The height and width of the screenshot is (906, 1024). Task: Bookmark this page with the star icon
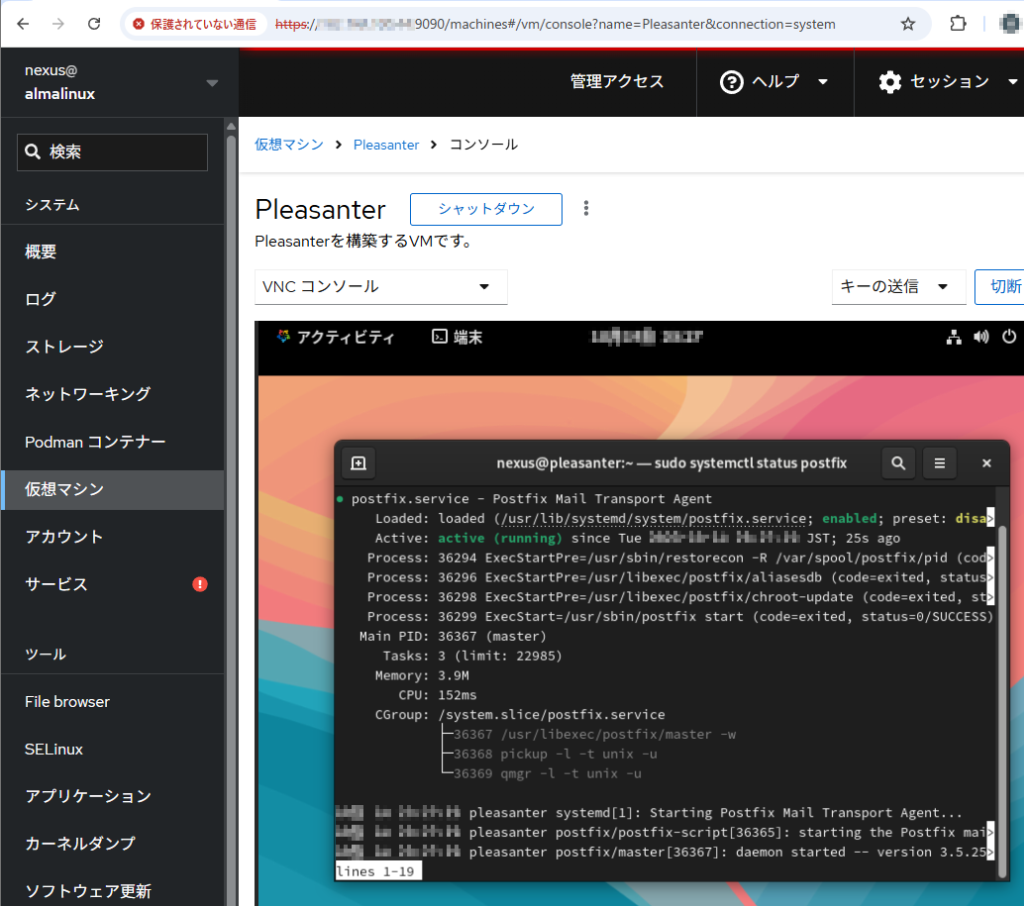pyautogui.click(x=907, y=24)
